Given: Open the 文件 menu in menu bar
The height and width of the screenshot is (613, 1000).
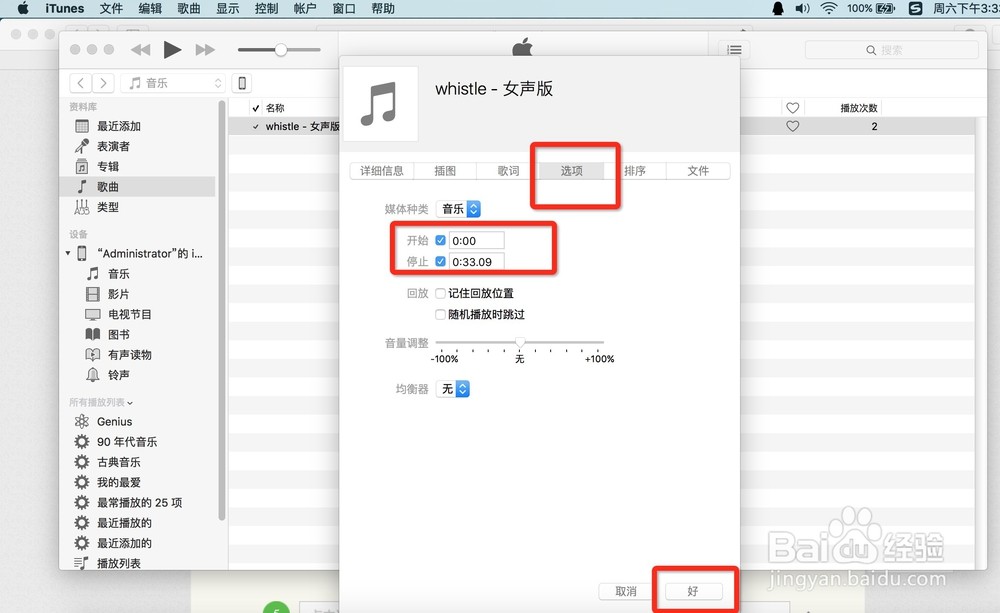Looking at the screenshot, I should pos(111,8).
